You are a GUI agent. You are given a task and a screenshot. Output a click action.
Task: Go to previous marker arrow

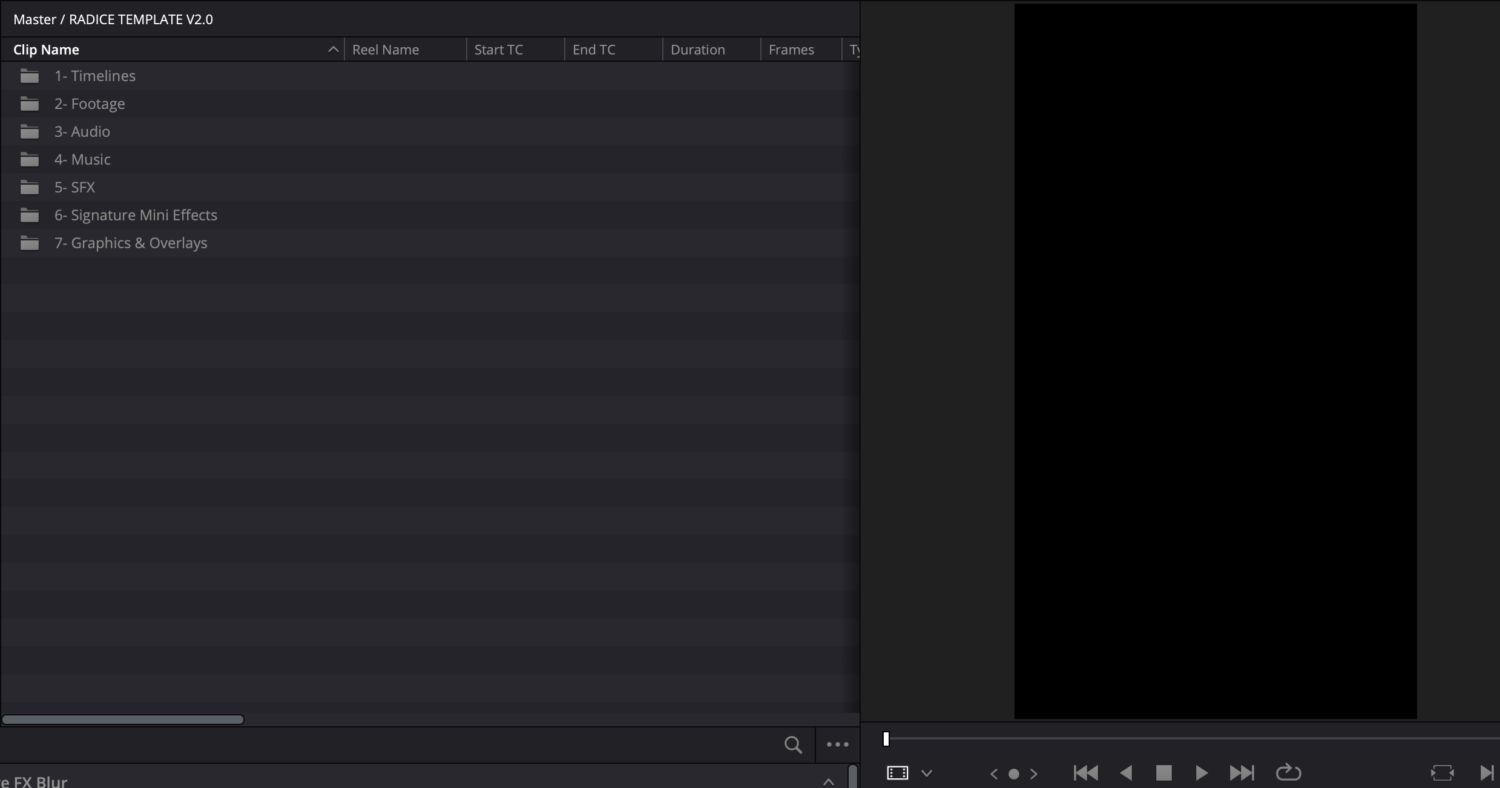point(994,773)
